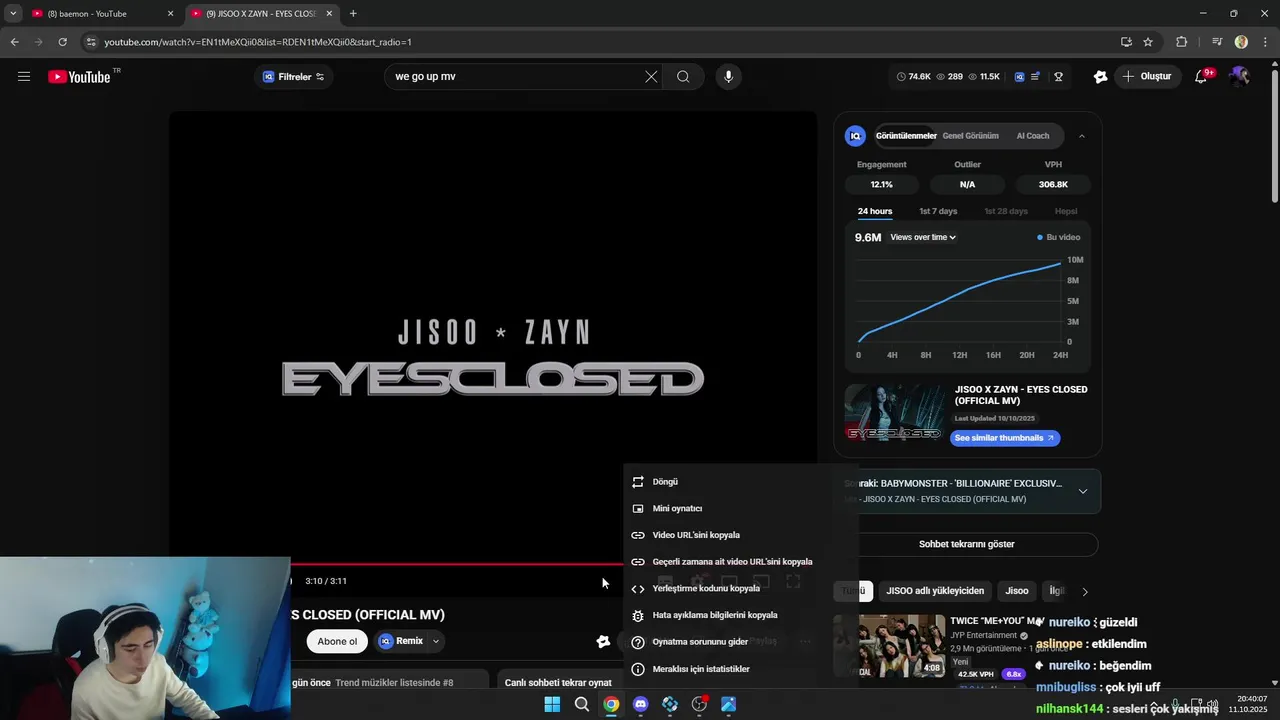Click the info icon for stats for nerds
This screenshot has height=720, width=1280.
[x=638, y=669]
